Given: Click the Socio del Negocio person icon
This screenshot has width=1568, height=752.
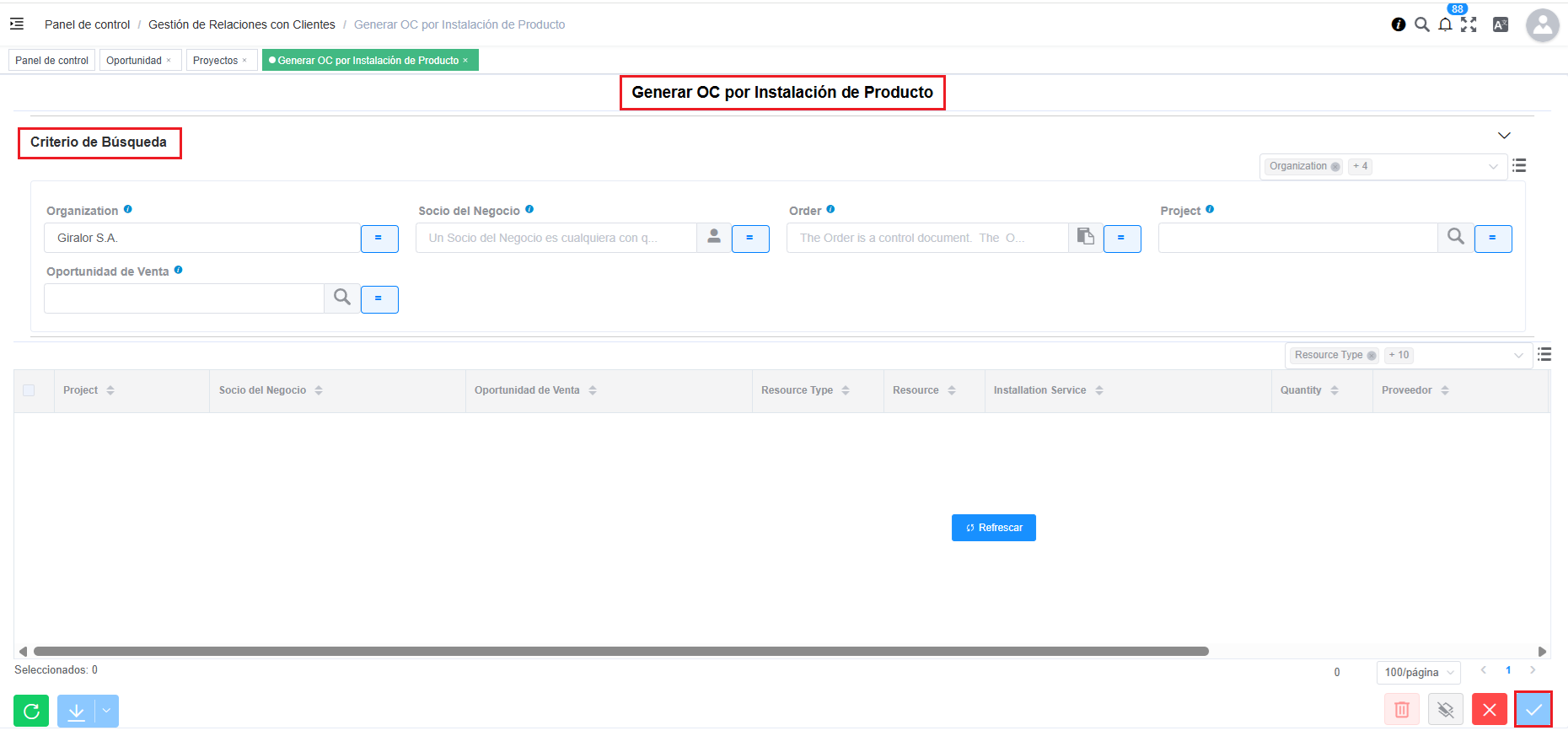Looking at the screenshot, I should point(713,238).
